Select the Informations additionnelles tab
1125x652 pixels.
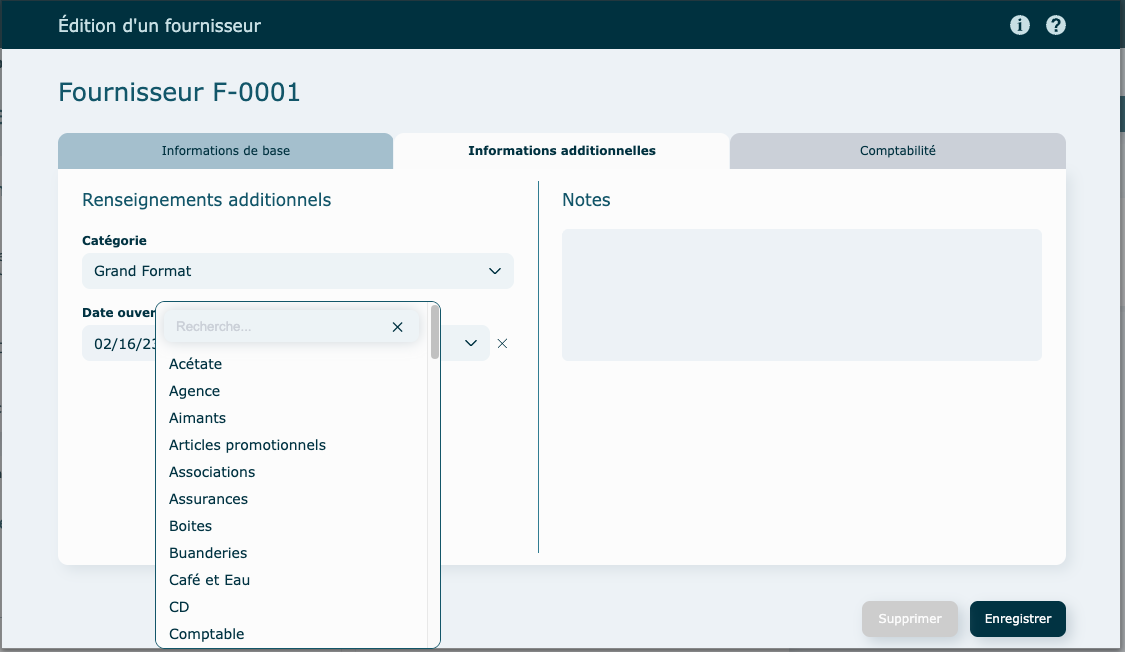pyautogui.click(x=562, y=151)
